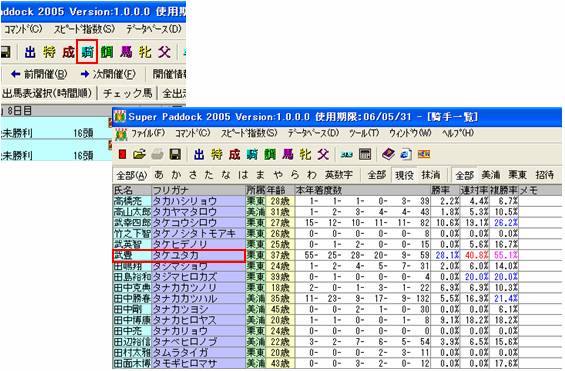
Task: Click the yellow 牝 mare icon in front window toolbar
Action: click(305, 155)
